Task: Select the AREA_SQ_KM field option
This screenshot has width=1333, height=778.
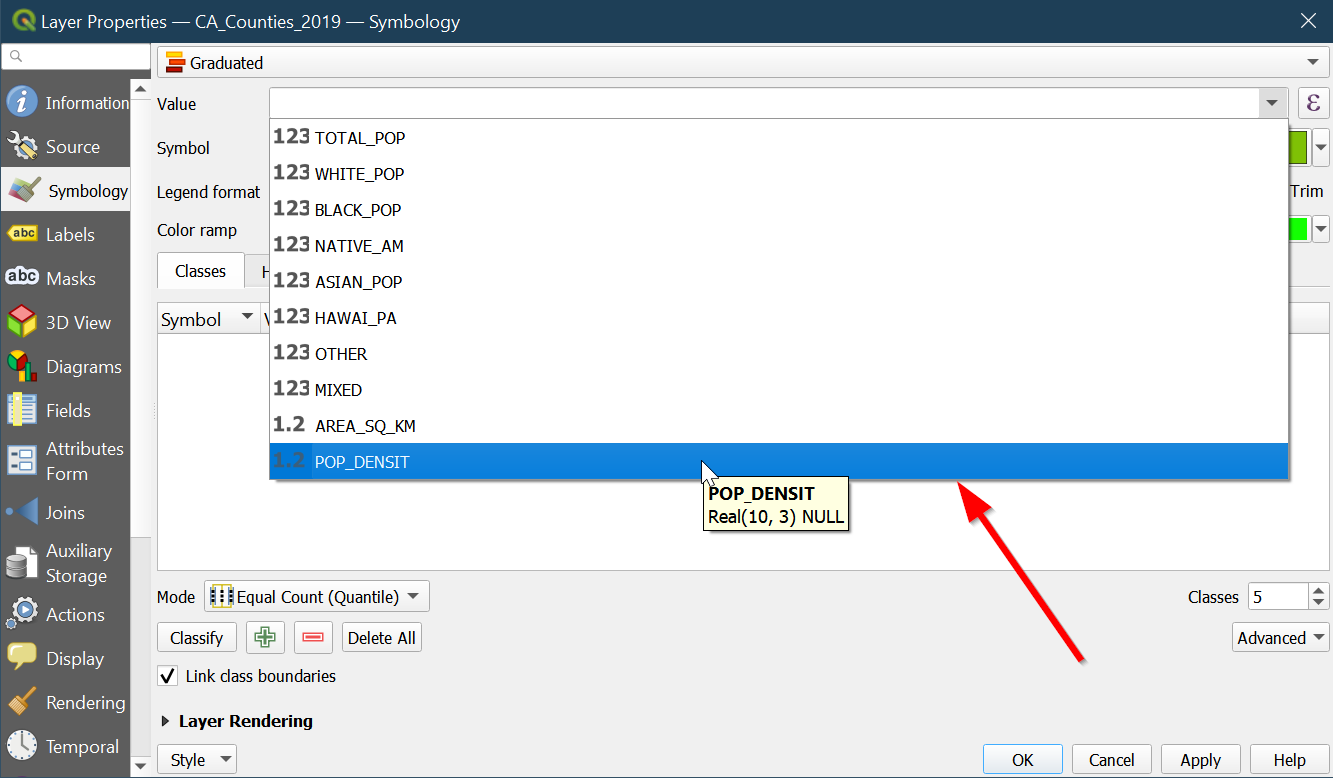Action: pos(364,426)
